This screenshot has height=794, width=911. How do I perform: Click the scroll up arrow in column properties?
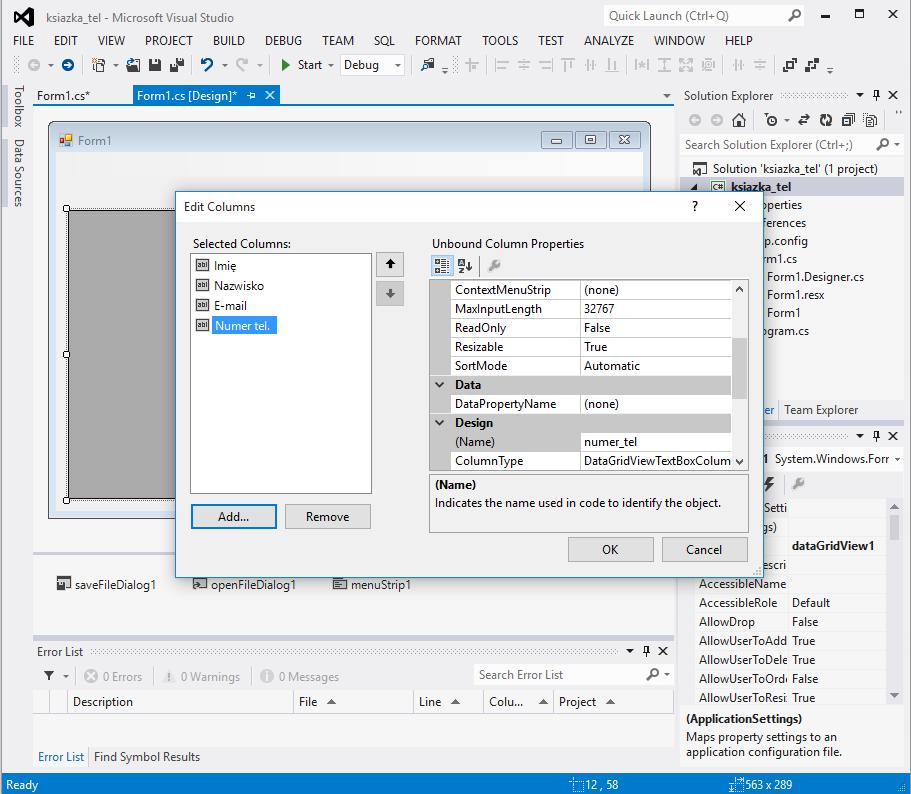739,289
